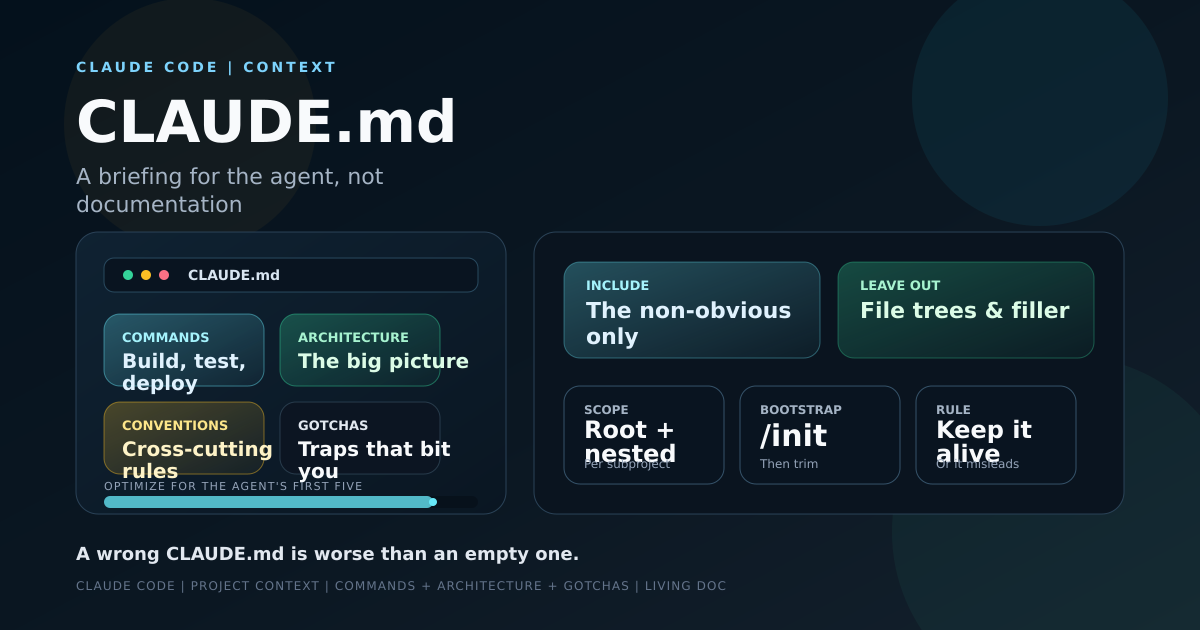Click the yellow dot in CLAUDE.md title bar
Image resolution: width=1200 pixels, height=630 pixels.
pyautogui.click(x=146, y=275)
